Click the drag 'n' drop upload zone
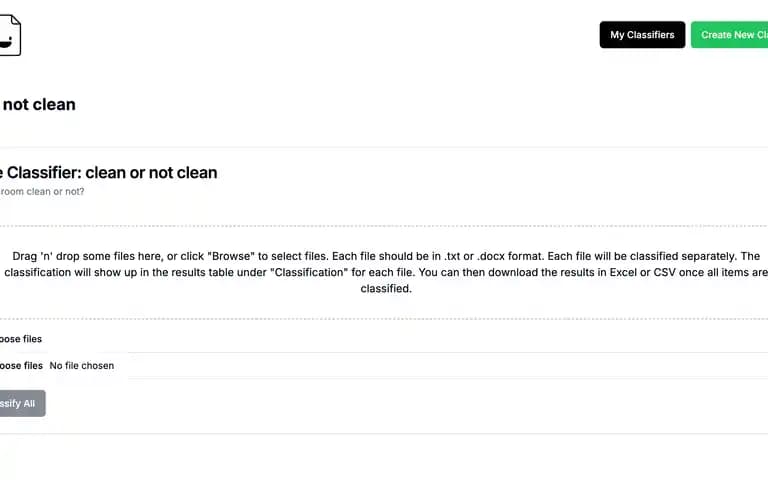This screenshot has height=480, width=768. pyautogui.click(x=384, y=272)
